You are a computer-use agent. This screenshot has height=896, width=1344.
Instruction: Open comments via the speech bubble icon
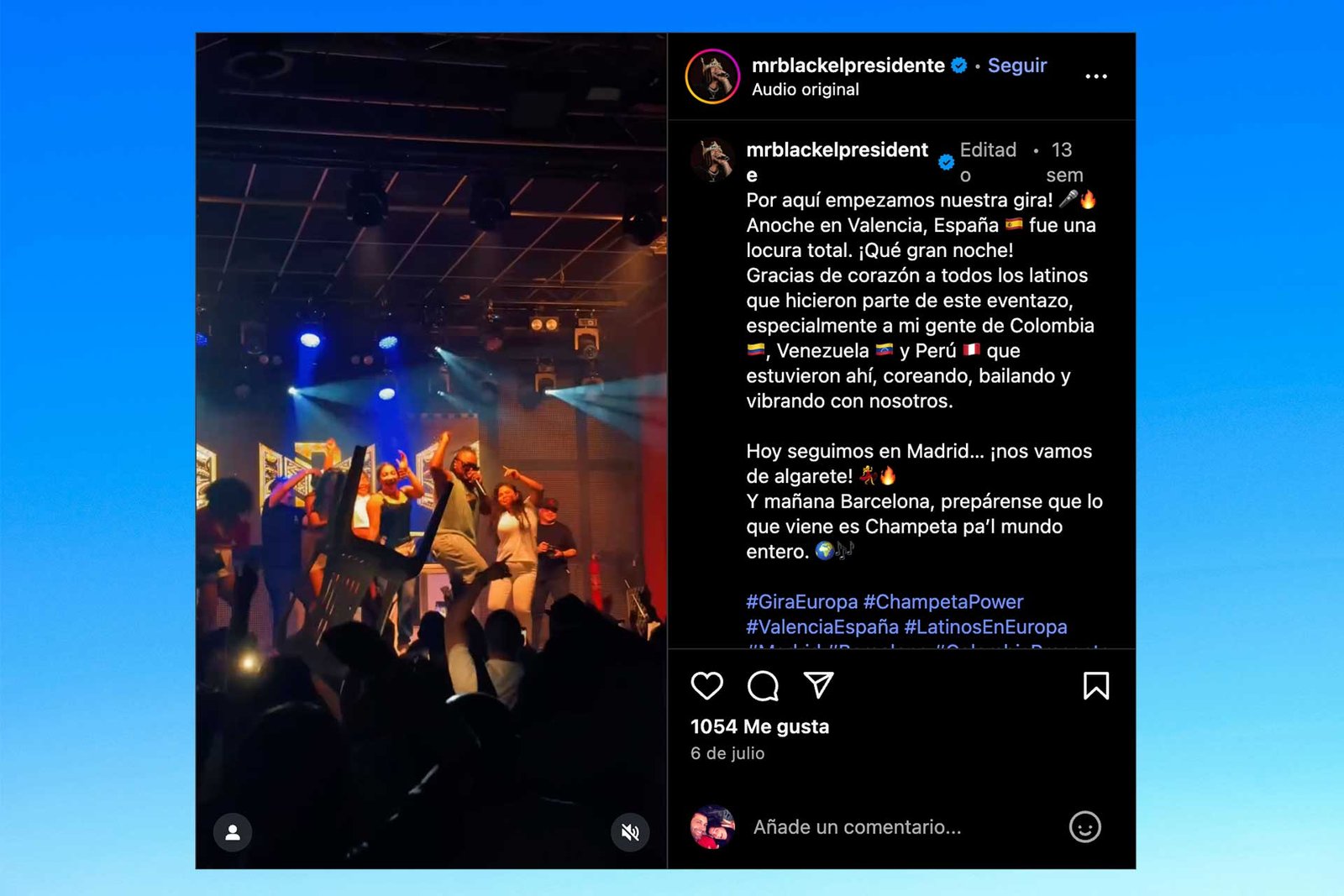[x=763, y=686]
